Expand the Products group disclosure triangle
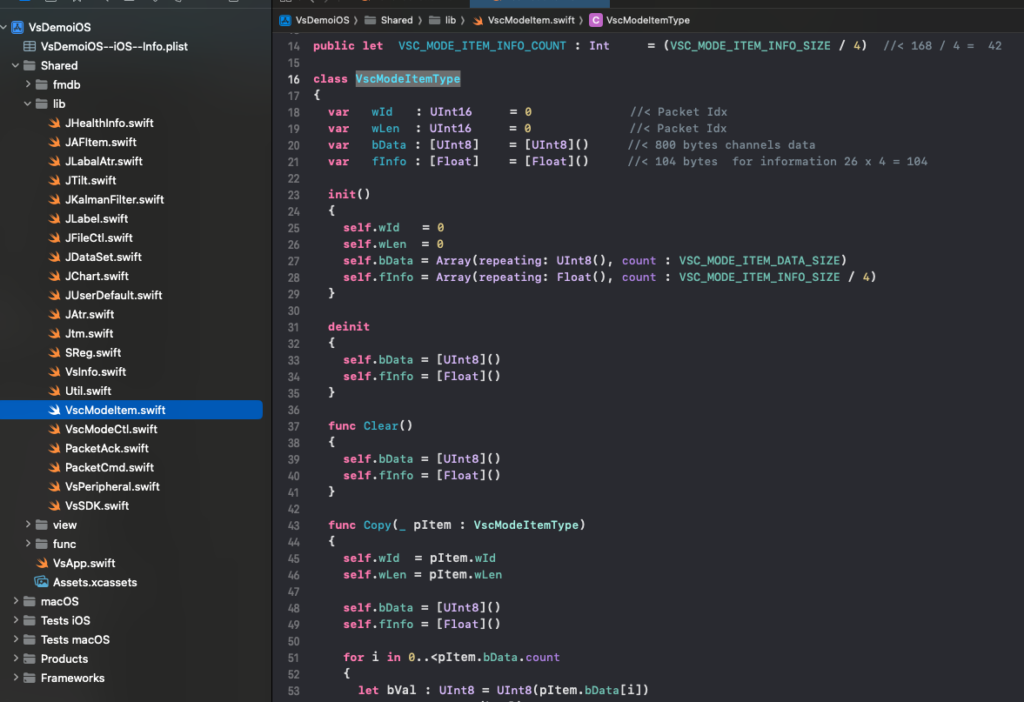1024x702 pixels. 15,659
